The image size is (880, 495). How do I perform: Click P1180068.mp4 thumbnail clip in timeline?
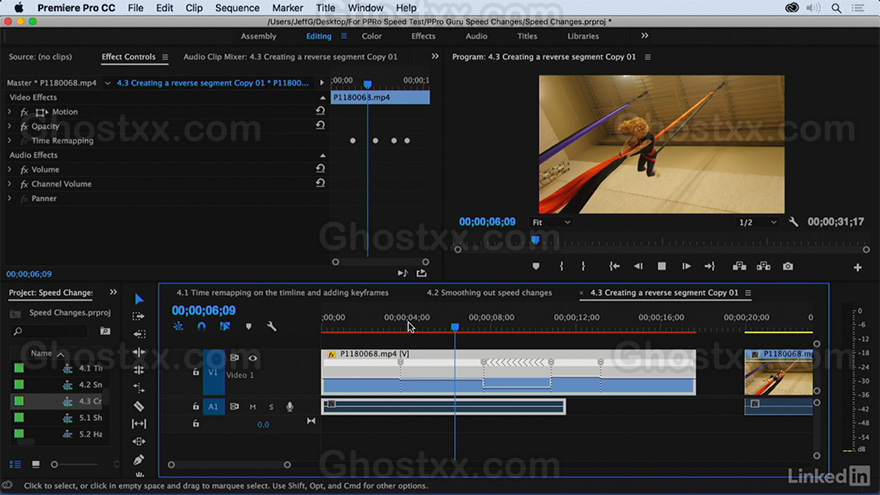pos(778,373)
